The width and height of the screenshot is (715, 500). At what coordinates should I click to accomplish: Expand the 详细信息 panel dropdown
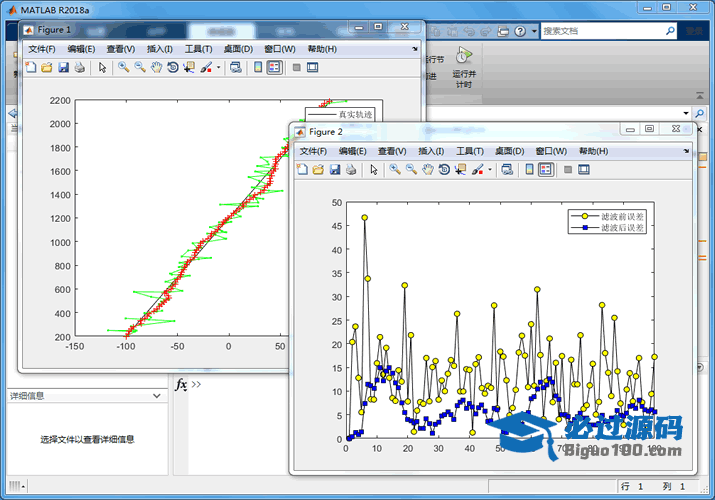pyautogui.click(x=155, y=396)
